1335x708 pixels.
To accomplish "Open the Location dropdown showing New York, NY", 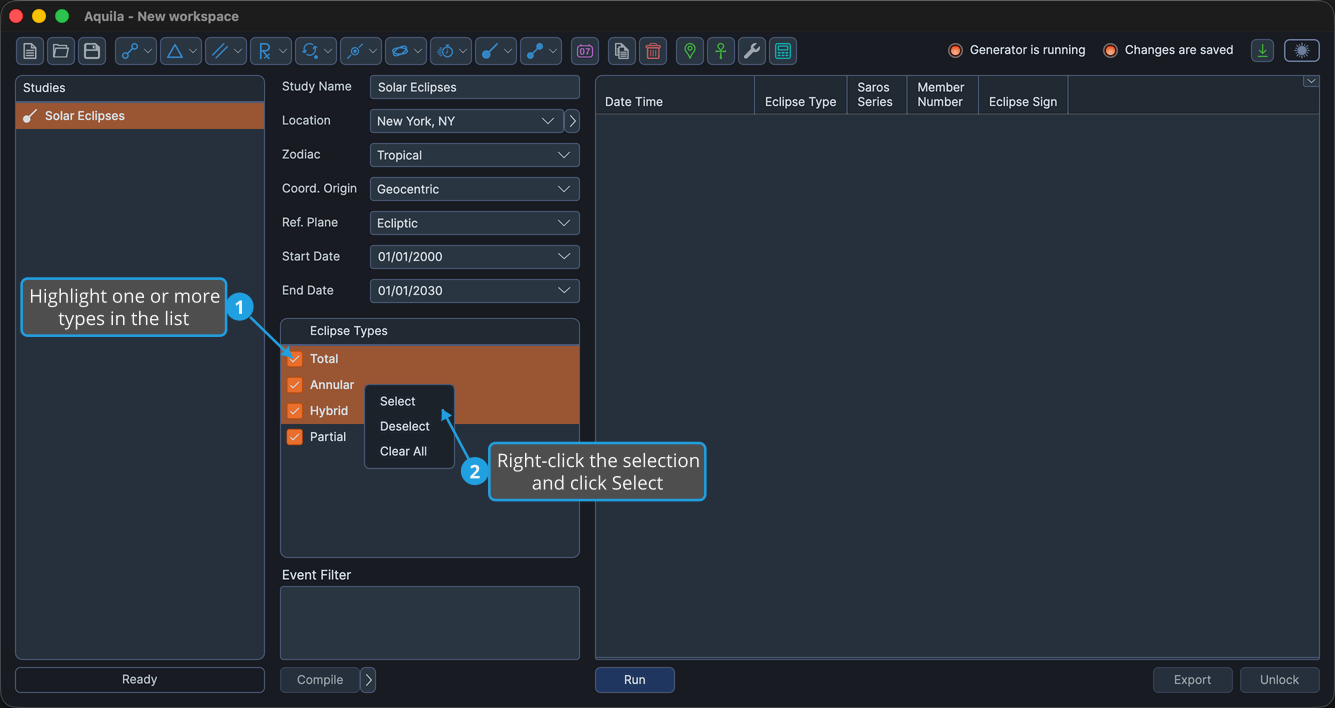I will [466, 121].
